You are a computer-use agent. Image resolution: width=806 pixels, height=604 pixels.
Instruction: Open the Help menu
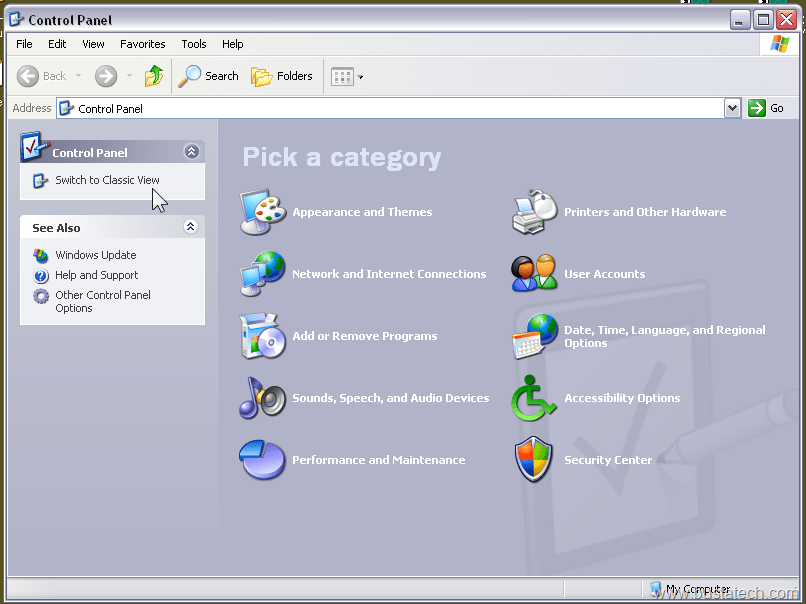tap(232, 44)
